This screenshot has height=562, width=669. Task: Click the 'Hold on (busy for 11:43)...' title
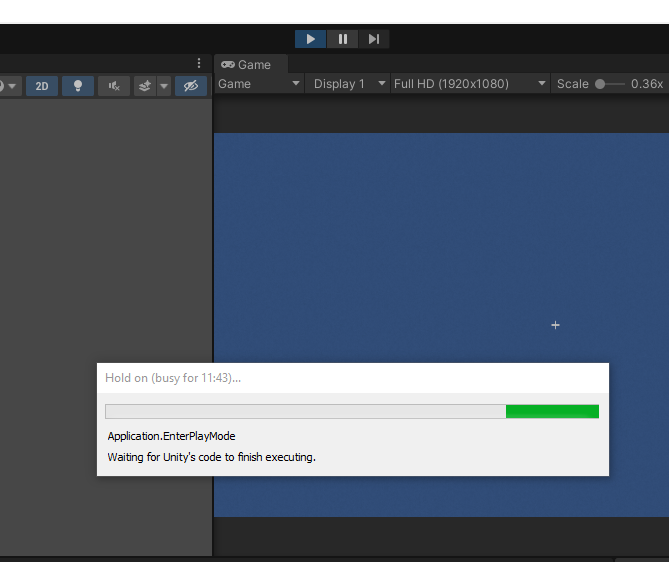click(x=173, y=378)
